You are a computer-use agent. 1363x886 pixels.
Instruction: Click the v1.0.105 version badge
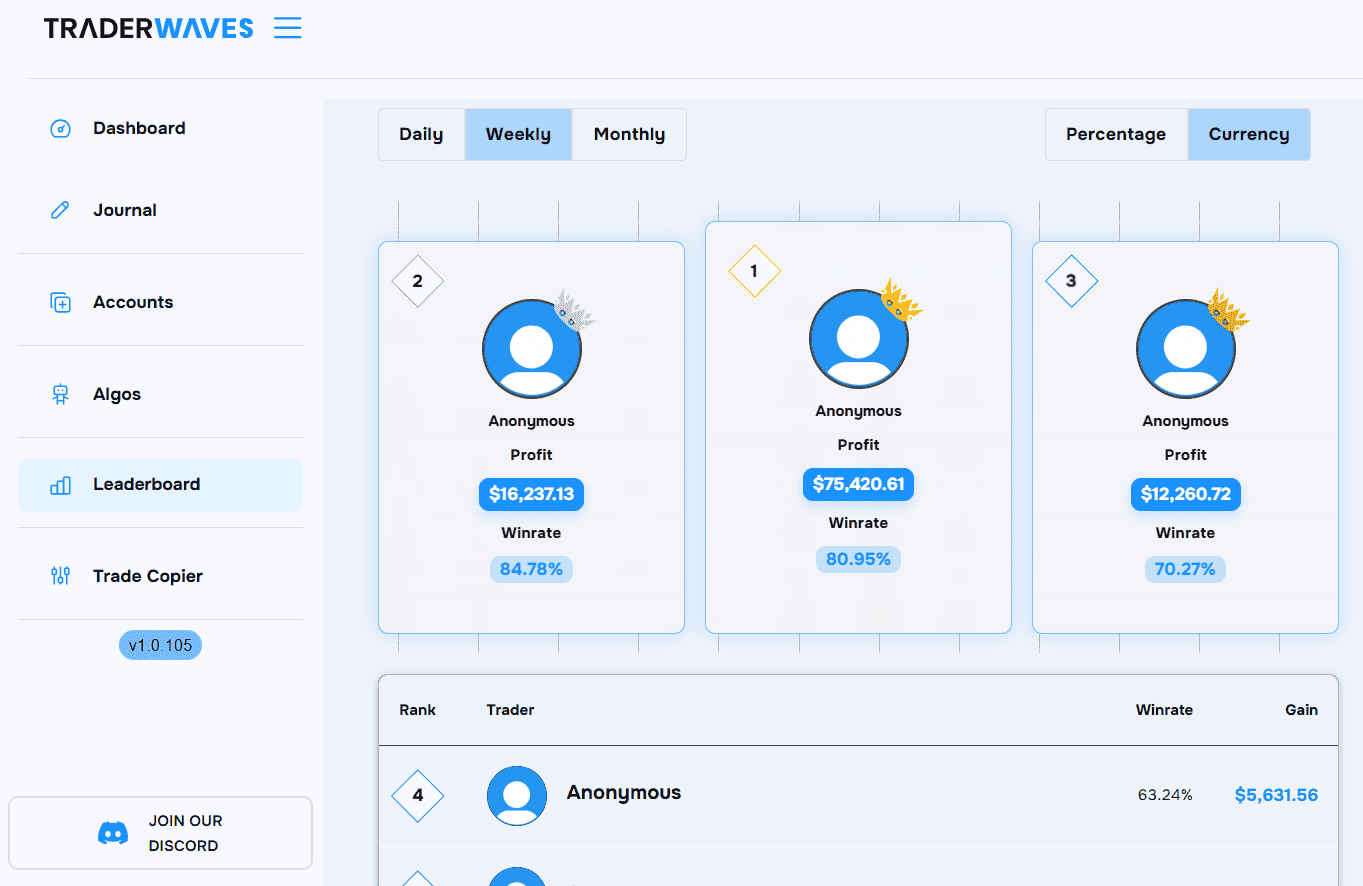[160, 644]
